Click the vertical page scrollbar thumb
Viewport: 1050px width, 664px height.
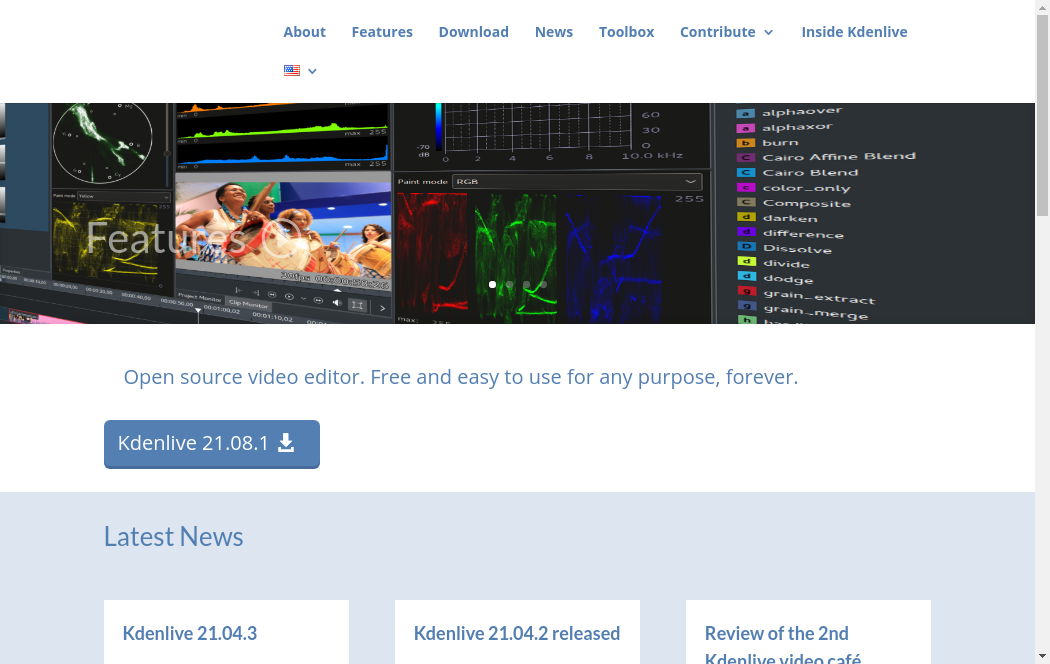[x=1042, y=110]
